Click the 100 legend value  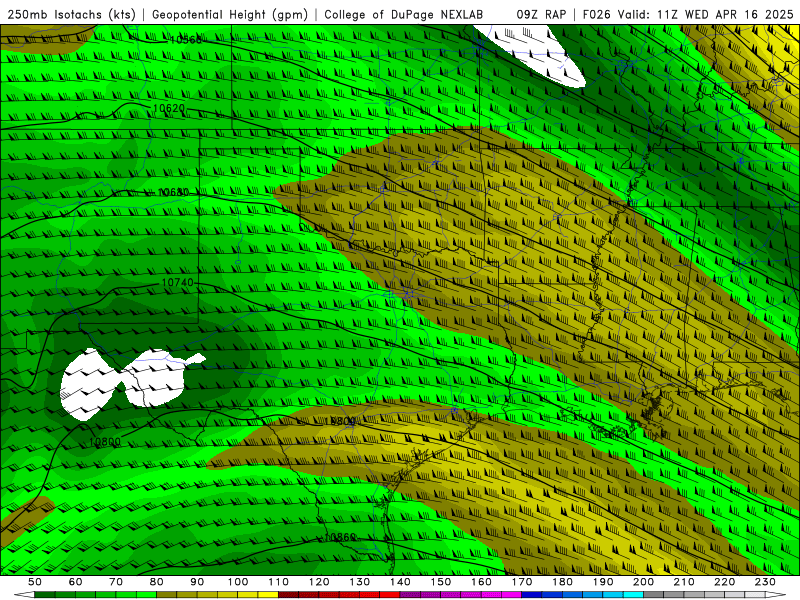coord(238,582)
